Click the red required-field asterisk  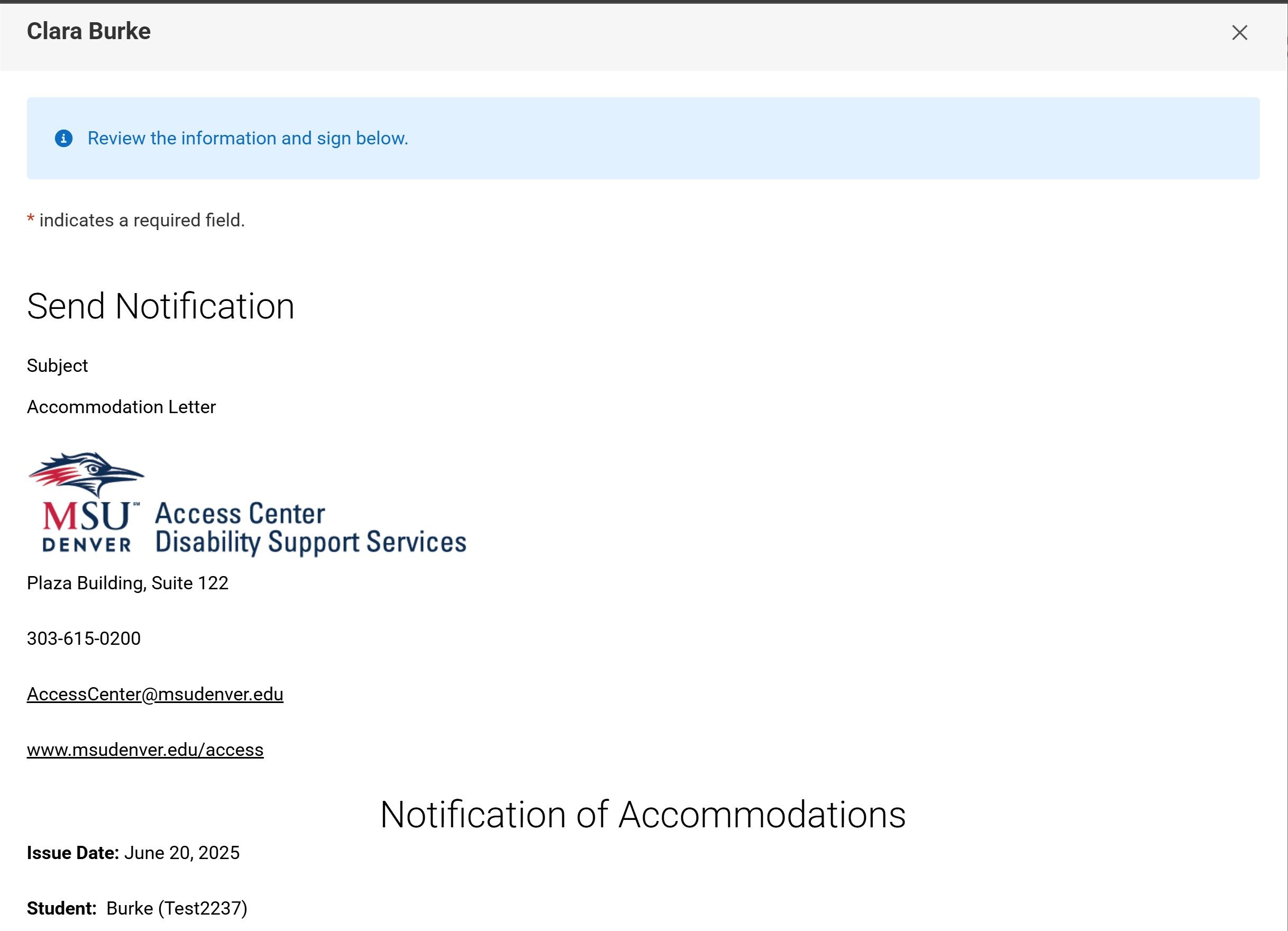point(31,219)
